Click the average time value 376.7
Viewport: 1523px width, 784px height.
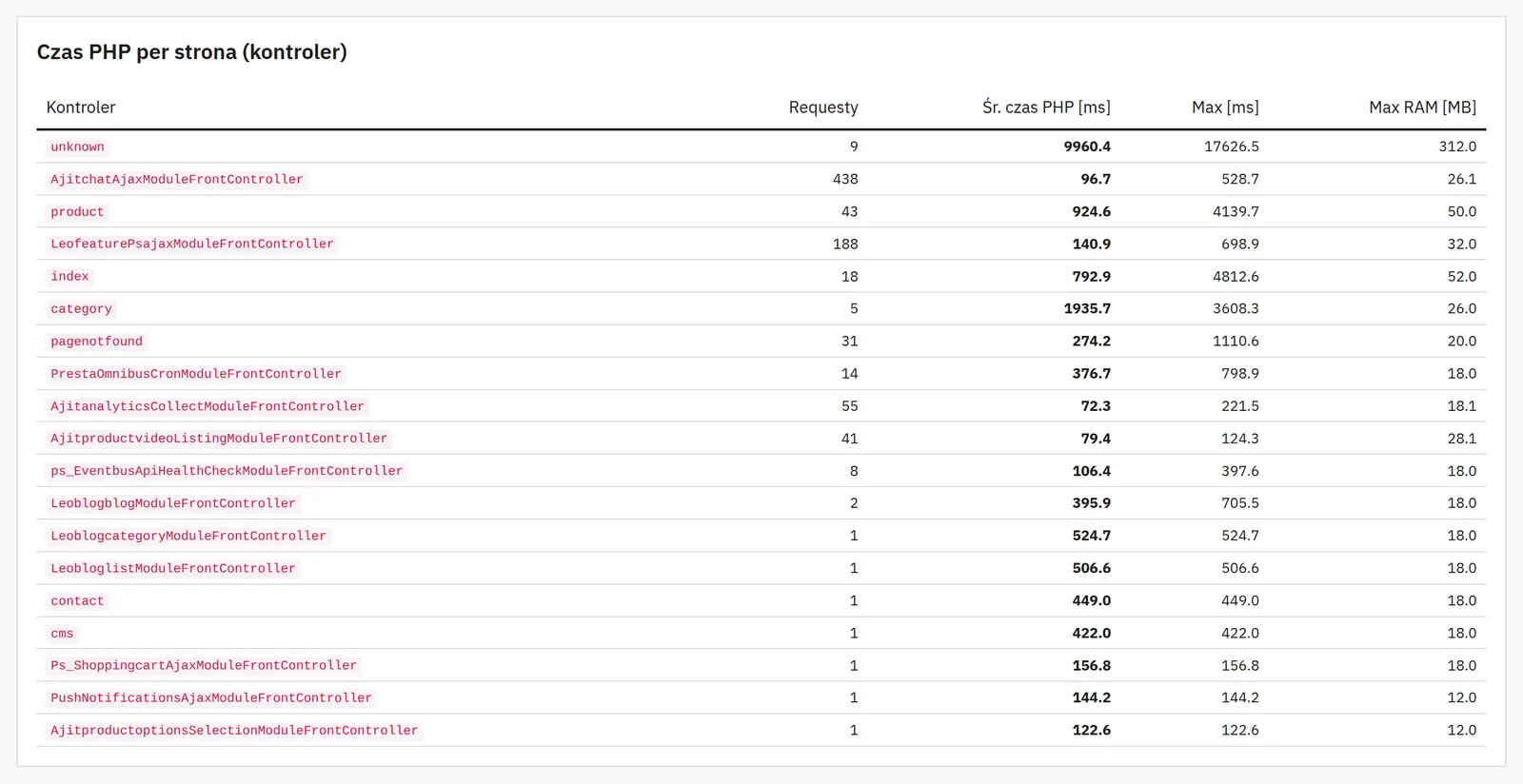pos(1091,374)
